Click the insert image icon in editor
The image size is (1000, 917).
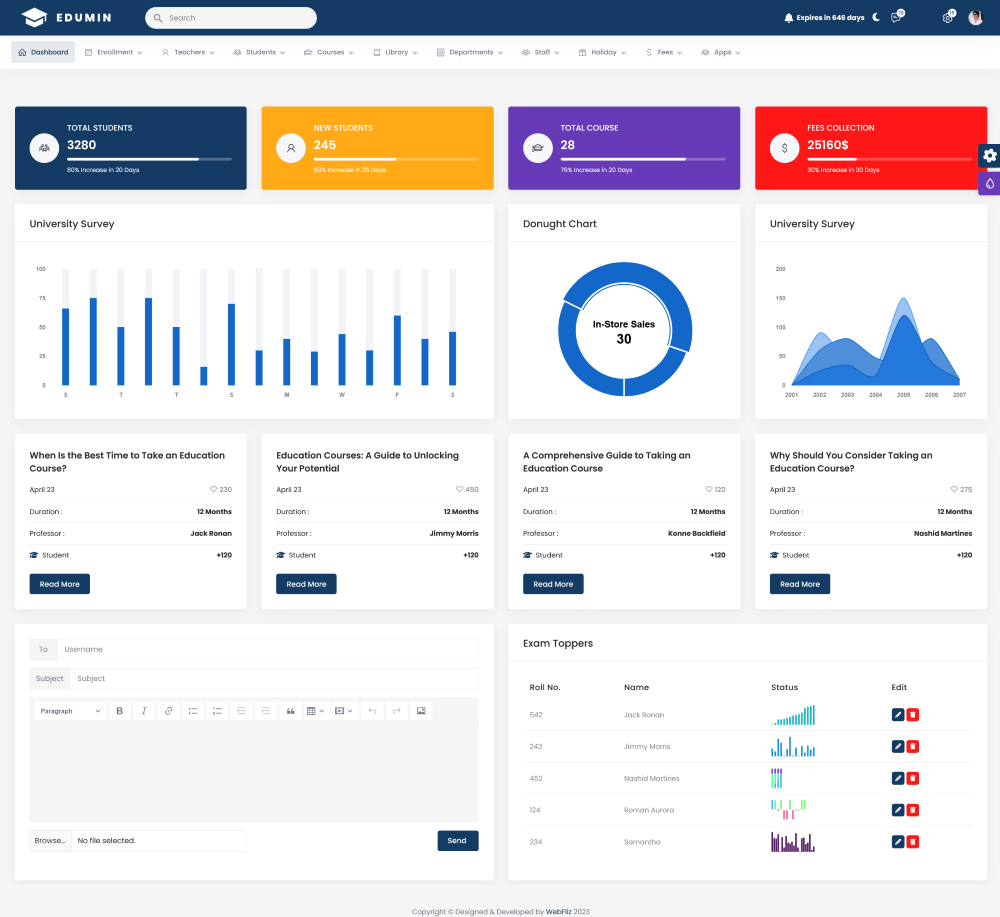coord(421,711)
